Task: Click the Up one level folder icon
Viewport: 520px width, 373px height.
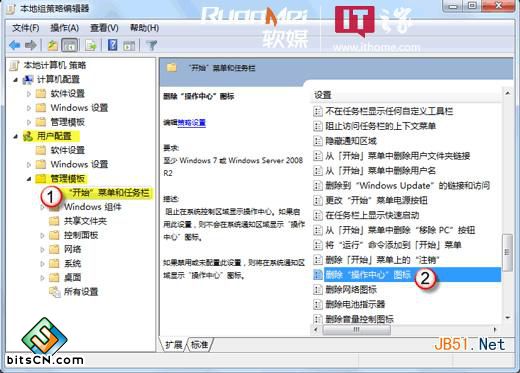Action: coord(52,45)
